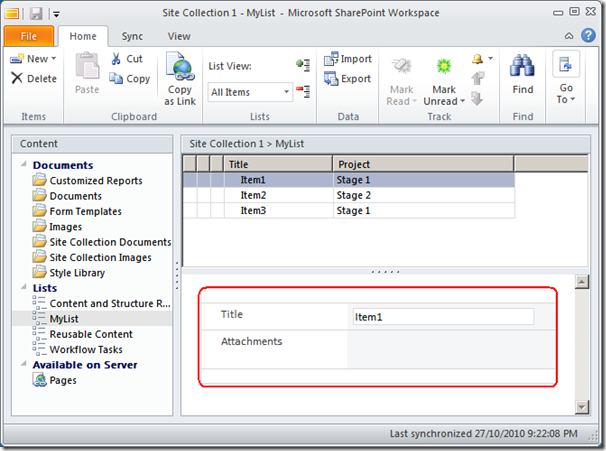Open the Form Templates folder
This screenshot has width=606, height=451.
77,211
